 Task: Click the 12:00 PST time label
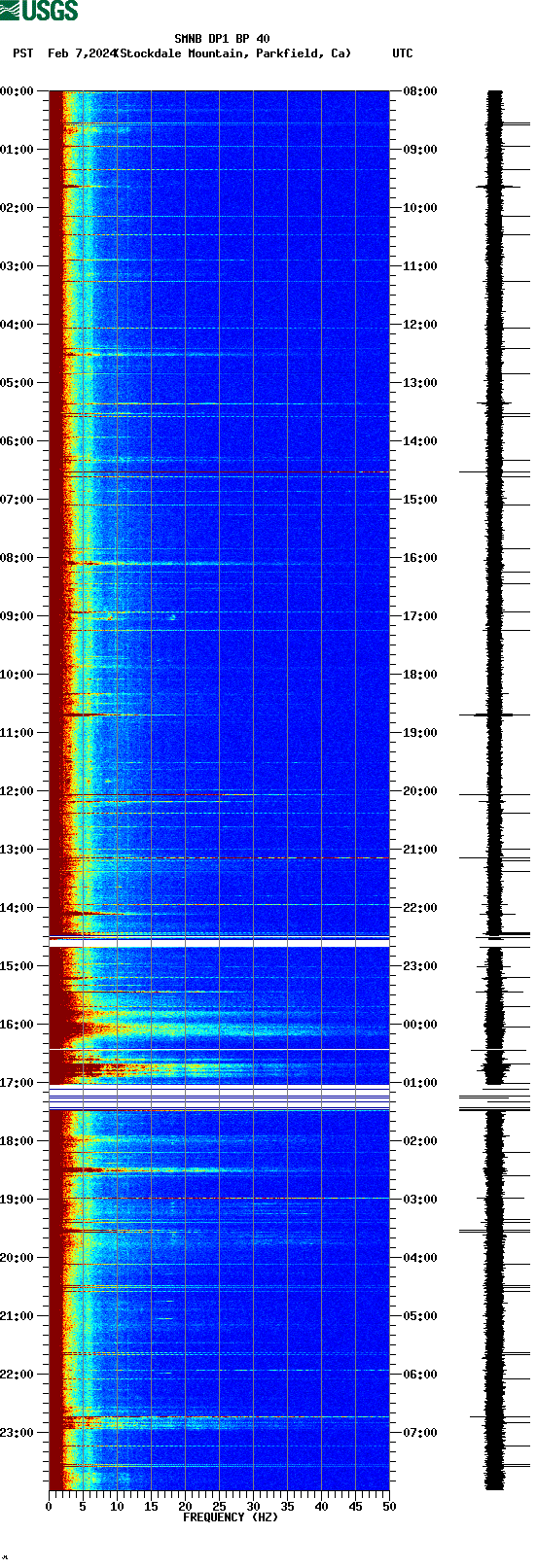[18, 791]
